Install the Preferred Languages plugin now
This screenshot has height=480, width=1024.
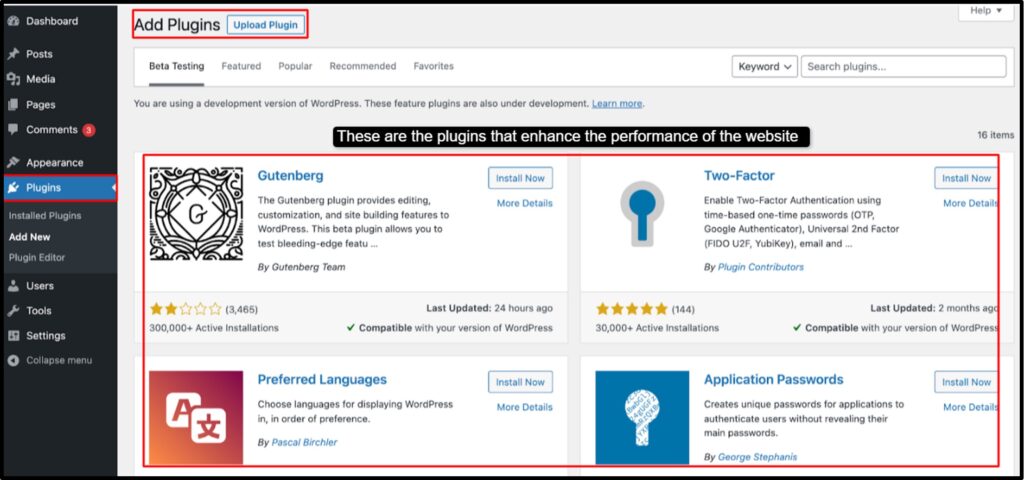click(520, 382)
